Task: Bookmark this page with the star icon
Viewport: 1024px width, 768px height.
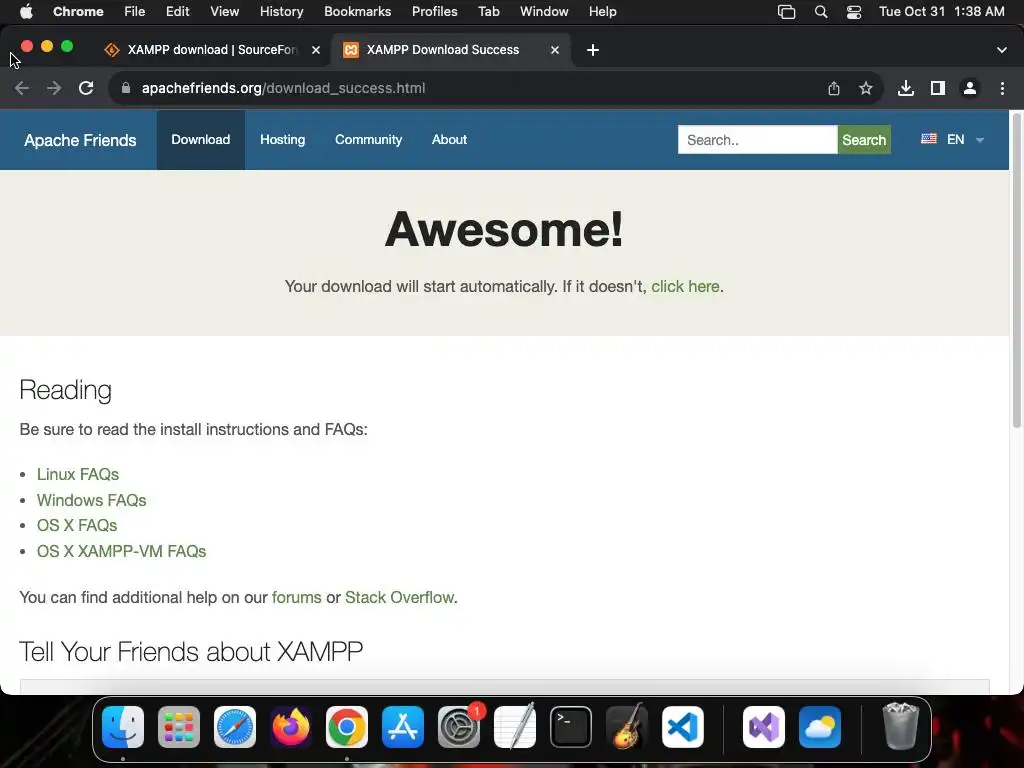Action: coord(866,88)
